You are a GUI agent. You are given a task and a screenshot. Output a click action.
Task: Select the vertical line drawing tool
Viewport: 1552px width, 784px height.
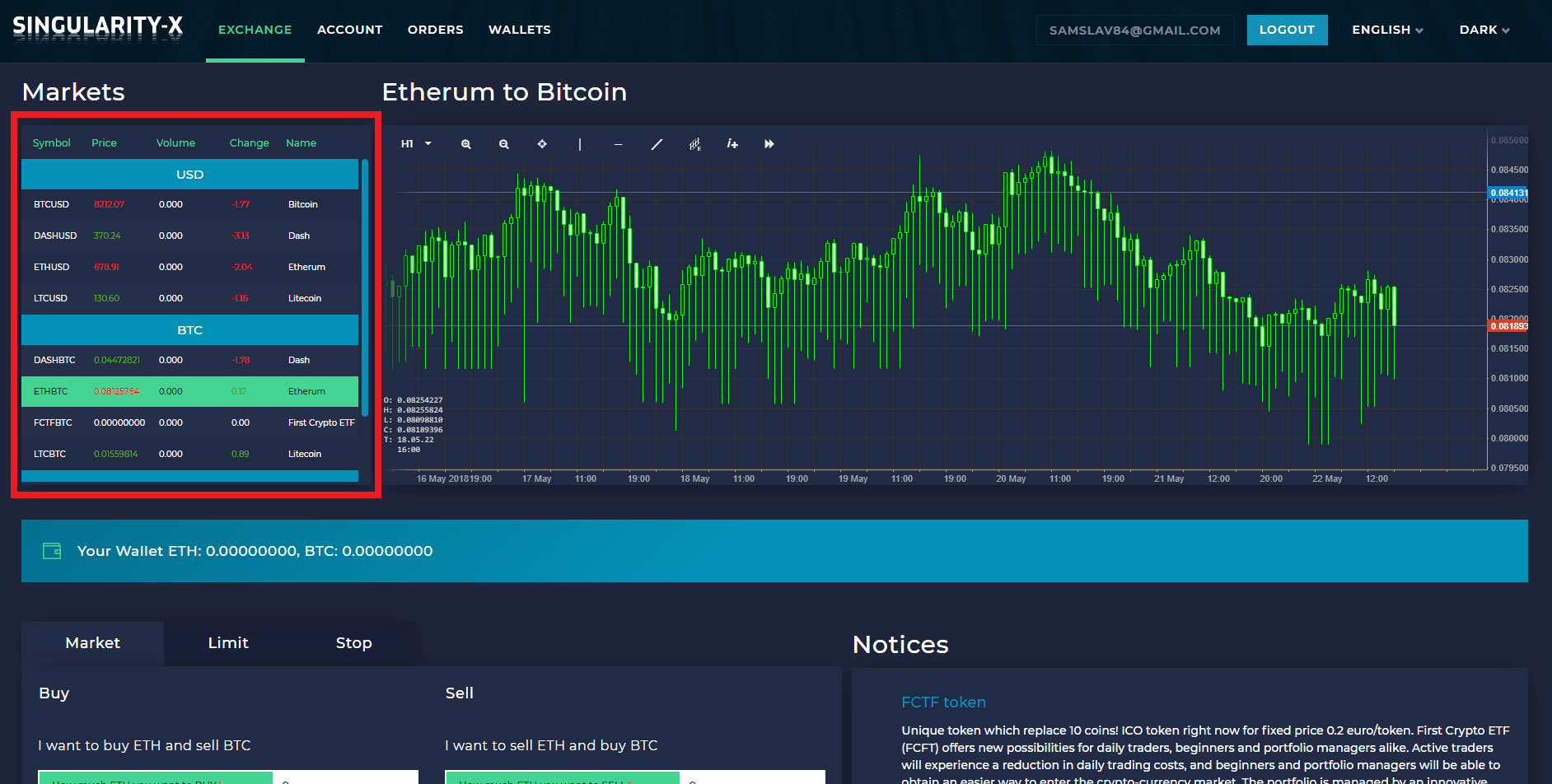580,144
